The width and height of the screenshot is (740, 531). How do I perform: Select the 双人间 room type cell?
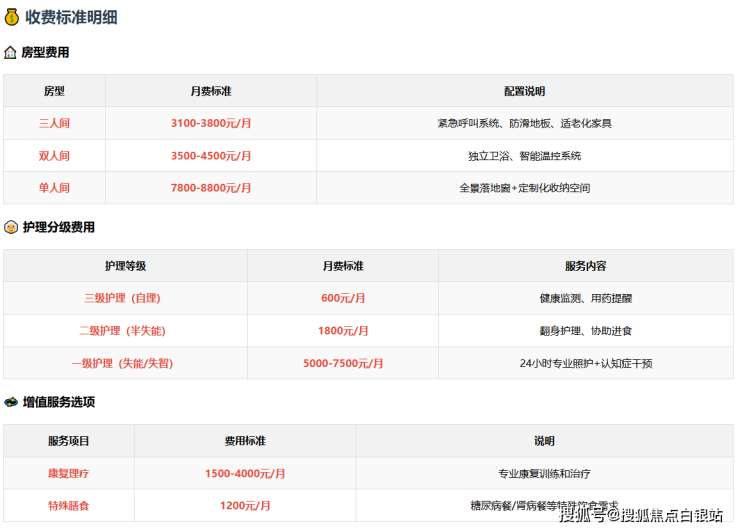tap(54, 156)
